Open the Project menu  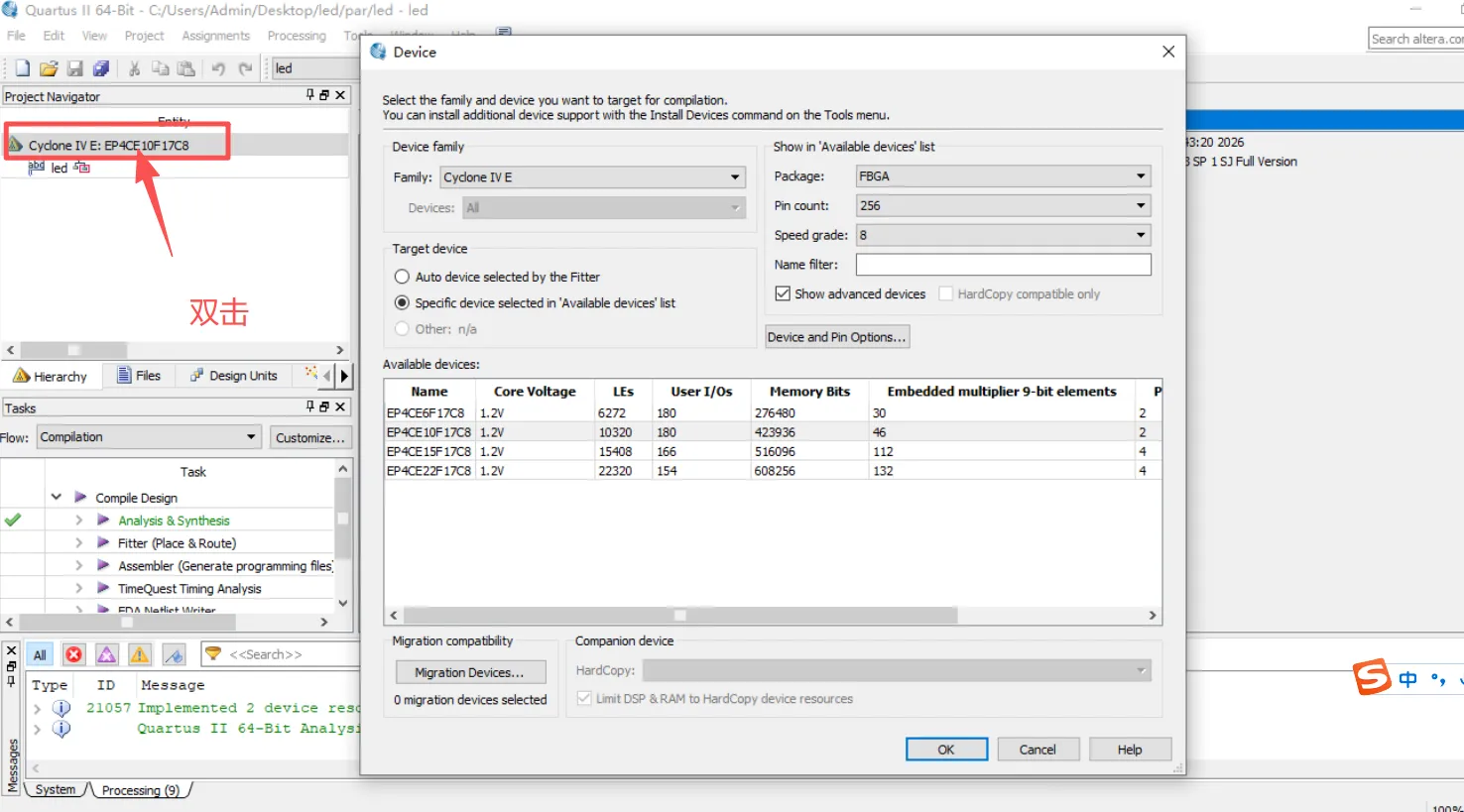click(144, 36)
